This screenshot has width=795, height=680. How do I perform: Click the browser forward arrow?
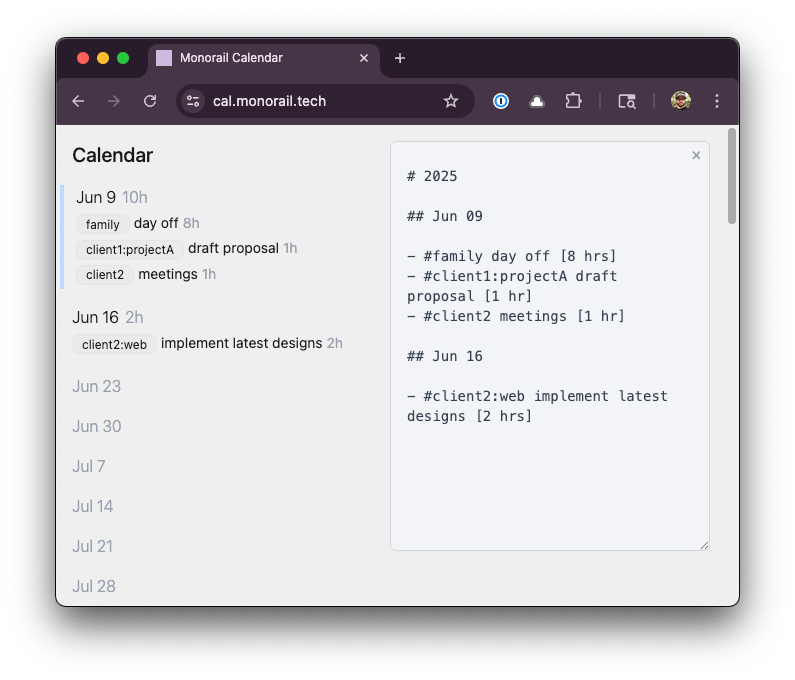coord(114,101)
